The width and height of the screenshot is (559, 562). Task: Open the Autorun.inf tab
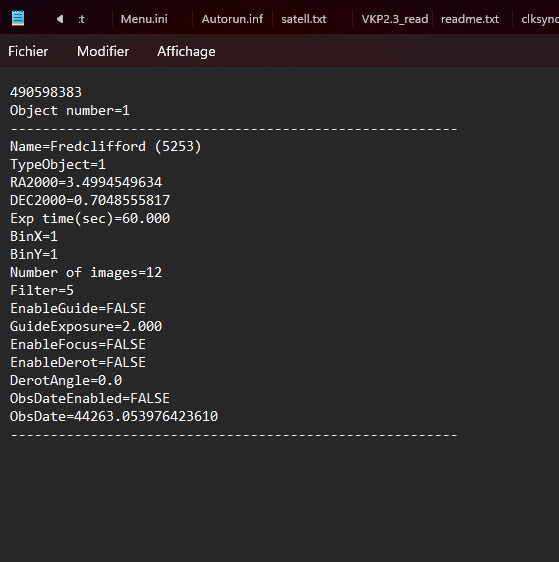point(232,19)
